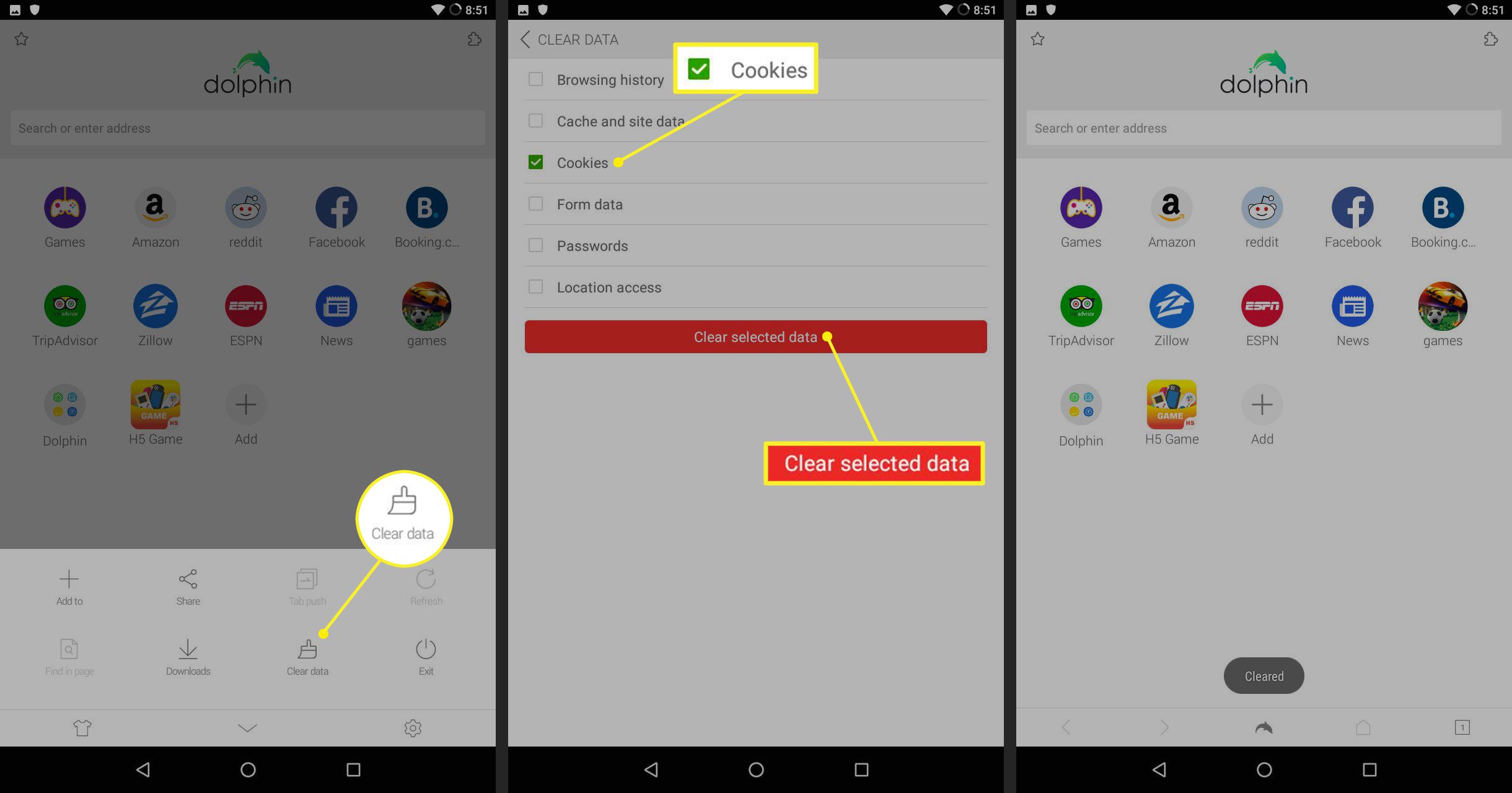Toggle the Browsing history checkbox

point(535,79)
